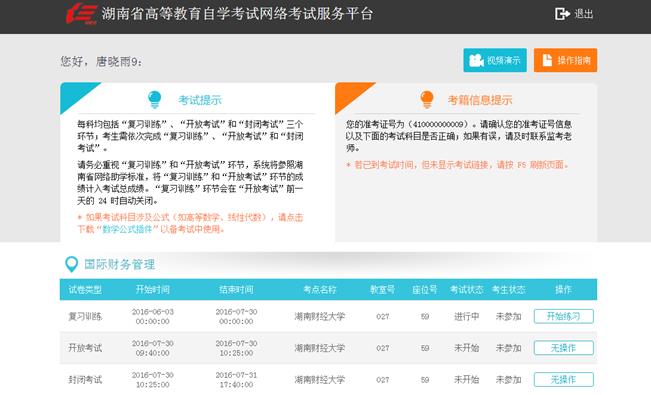The image size is (651, 395).
Task: Click the 教室号 column header
Action: coord(382,290)
